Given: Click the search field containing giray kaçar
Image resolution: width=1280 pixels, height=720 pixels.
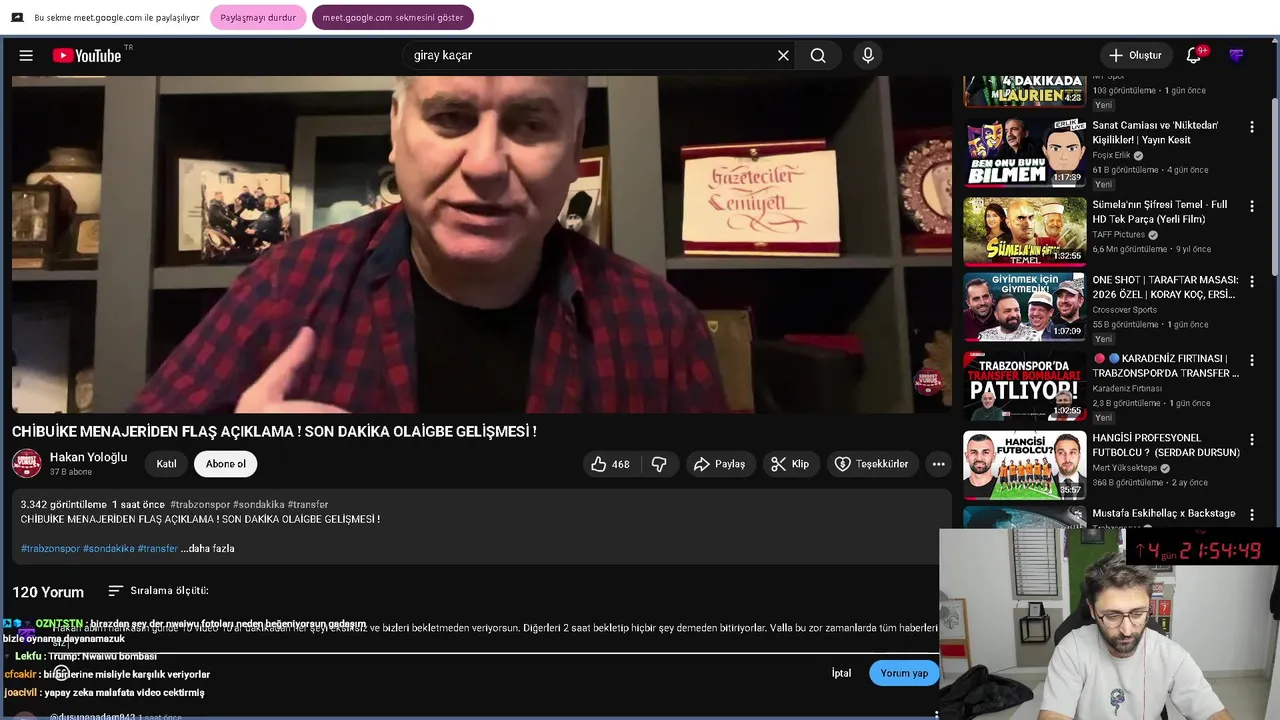Looking at the screenshot, I should point(588,56).
